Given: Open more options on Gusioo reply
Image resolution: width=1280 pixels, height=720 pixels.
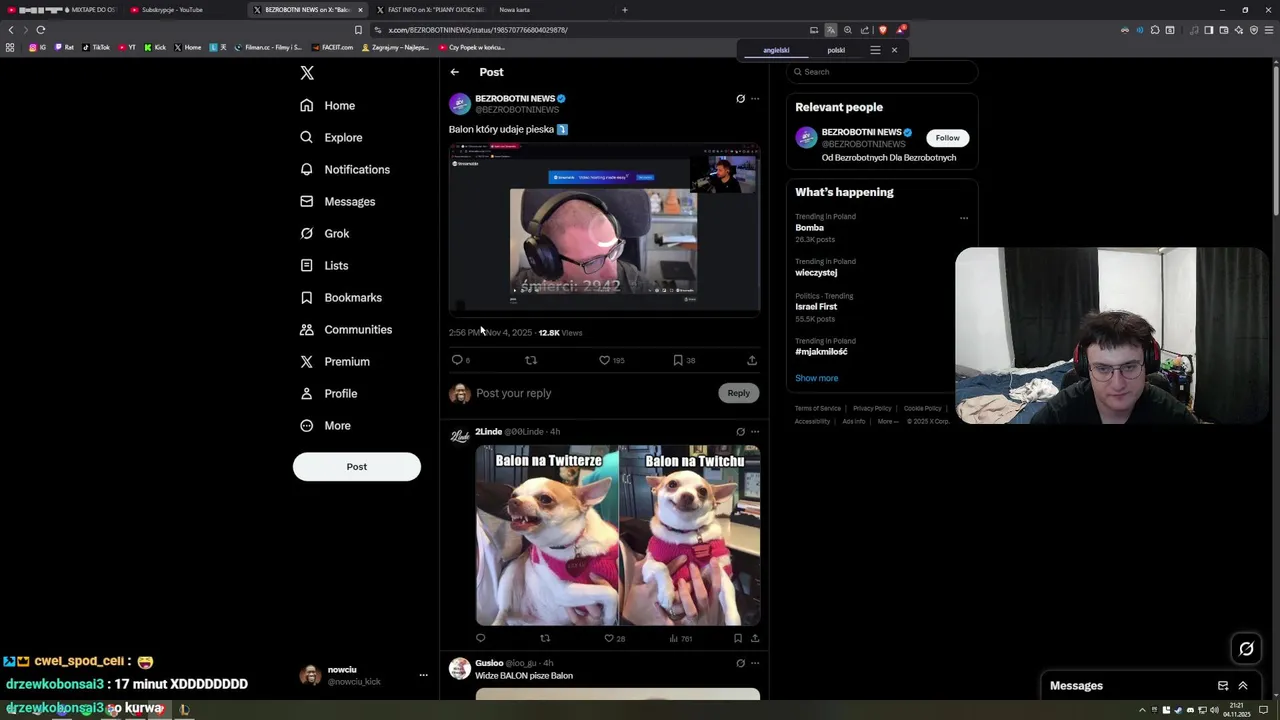Looking at the screenshot, I should [755, 663].
